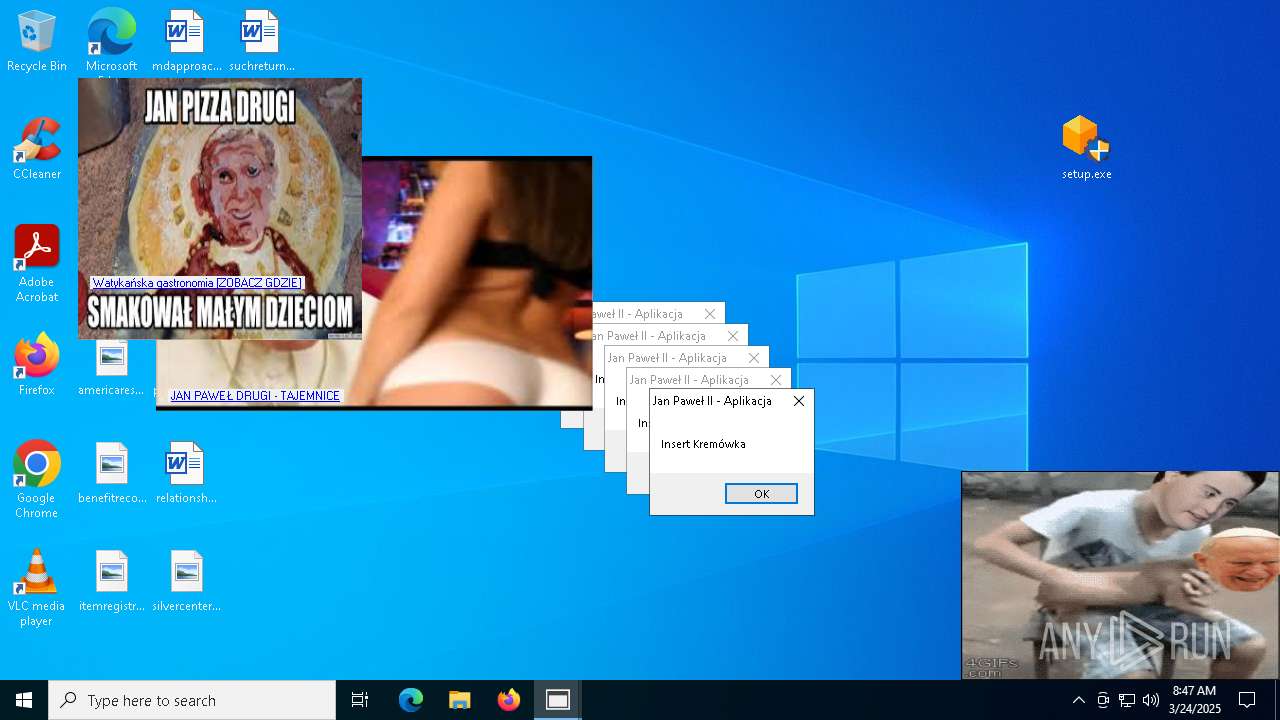Follow the JAN PAWEŁ DRUGI - TAJEMNICE link
The width and height of the screenshot is (1280, 720).
(255, 396)
